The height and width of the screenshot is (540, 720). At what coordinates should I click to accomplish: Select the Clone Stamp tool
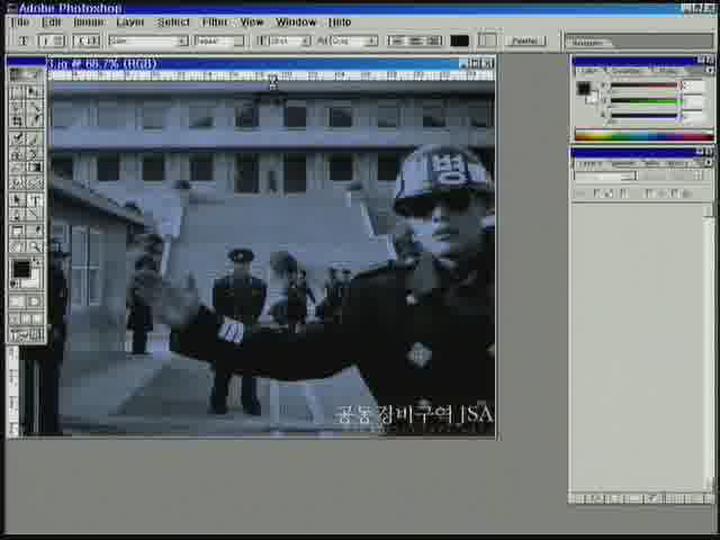point(17,153)
